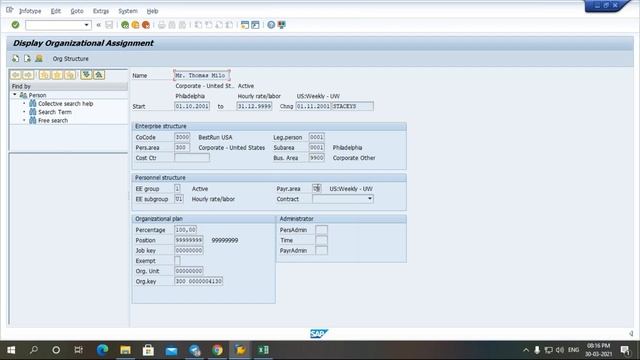Click the EE group field
This screenshot has width=640, height=360.
[x=177, y=189]
